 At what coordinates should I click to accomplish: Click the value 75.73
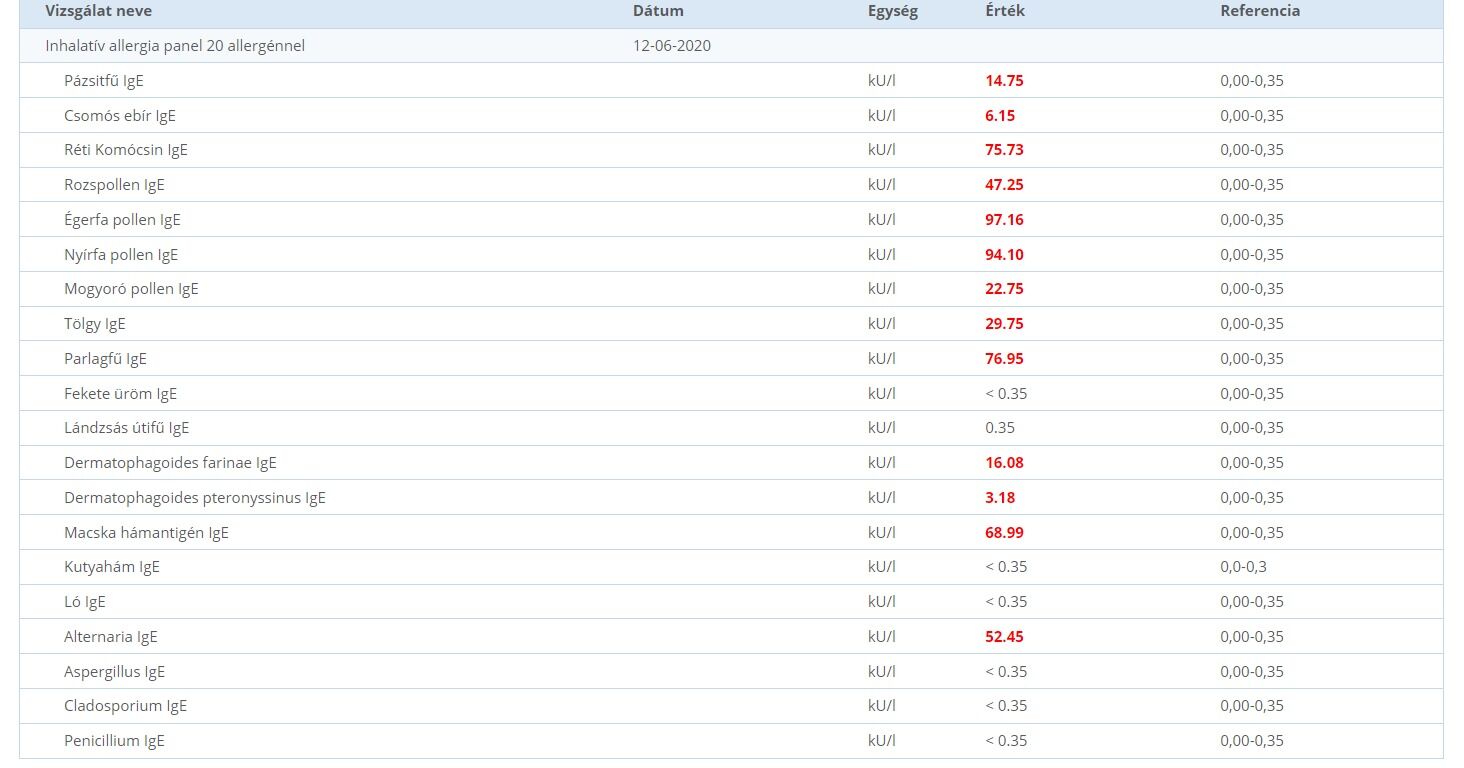tap(1004, 150)
